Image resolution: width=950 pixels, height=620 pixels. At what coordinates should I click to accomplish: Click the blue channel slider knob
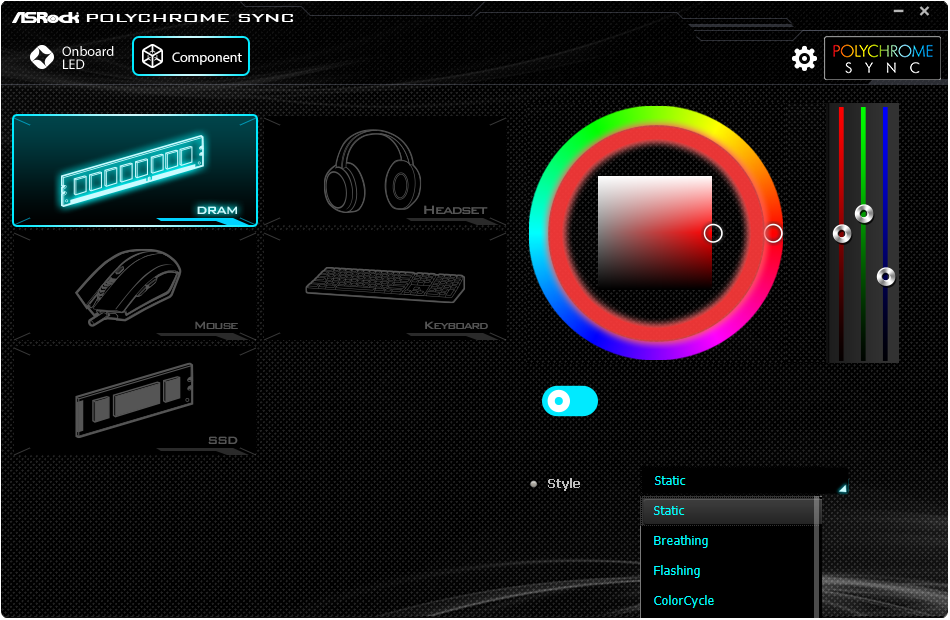[x=886, y=277]
